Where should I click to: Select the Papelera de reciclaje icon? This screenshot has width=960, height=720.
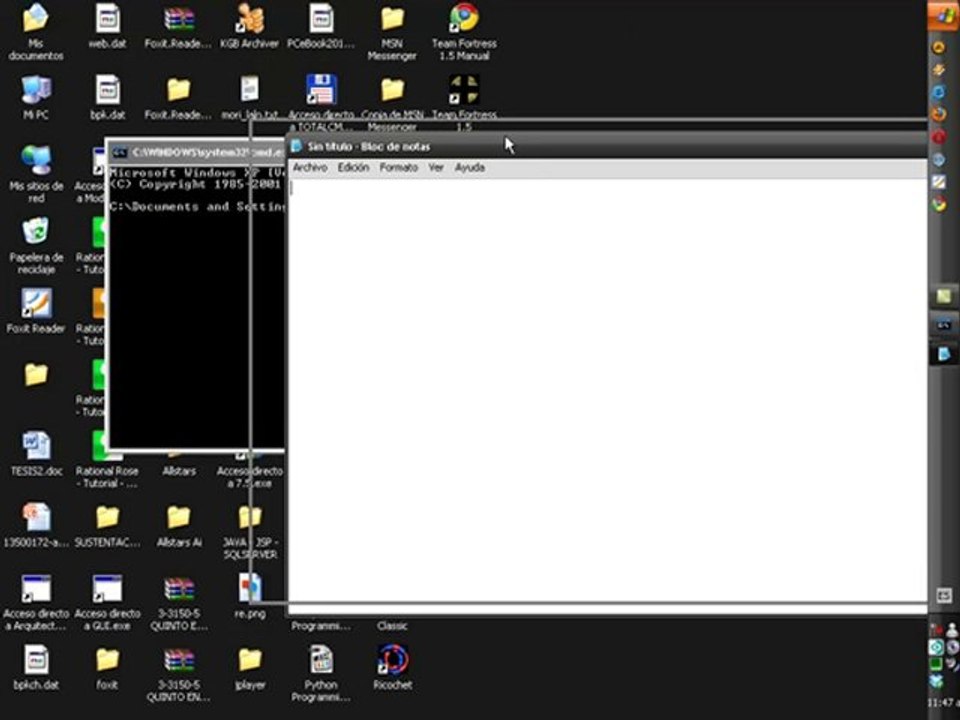point(36,245)
